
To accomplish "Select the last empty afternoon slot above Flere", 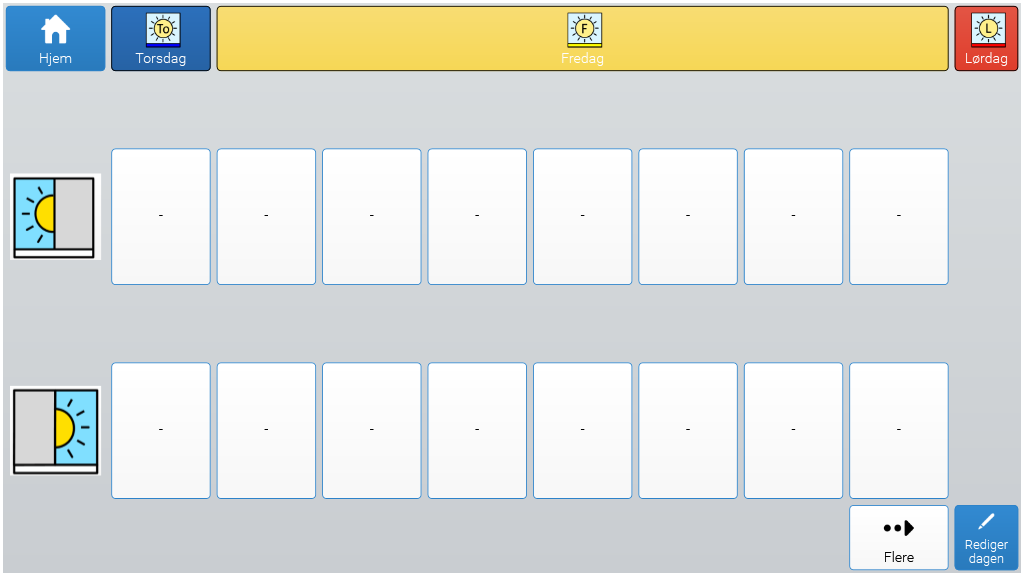I will pos(899,430).
